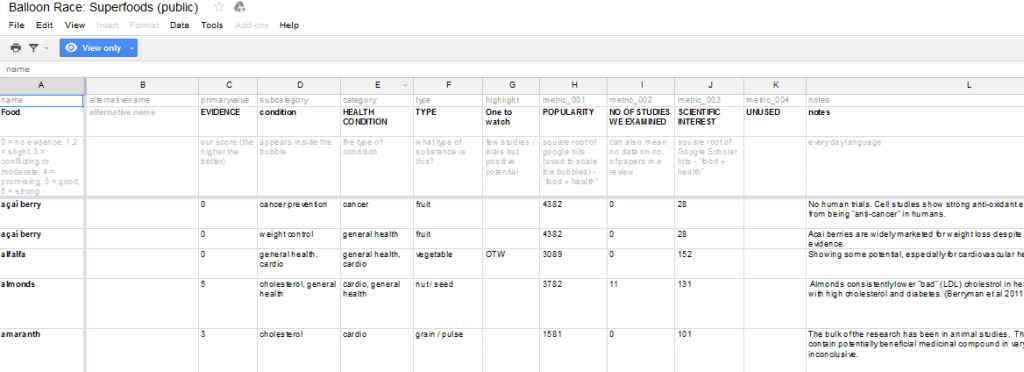Click the EVIDENCE header cell
This screenshot has height=372, width=1024.
[228, 121]
